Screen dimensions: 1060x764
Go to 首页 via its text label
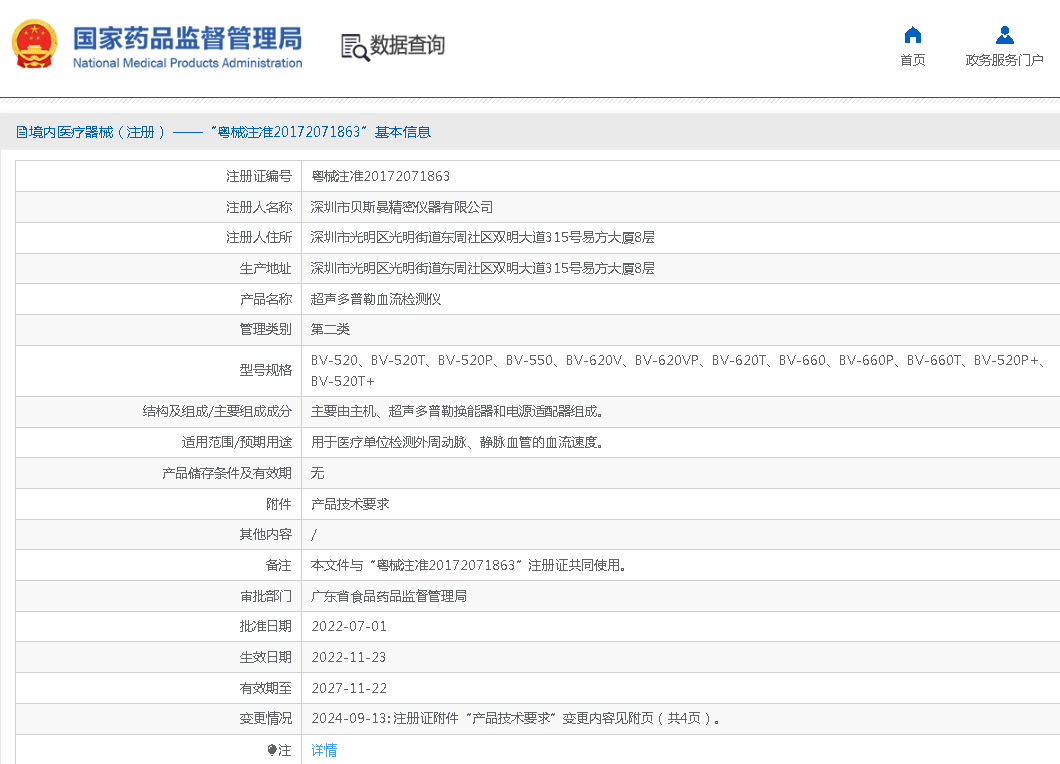coord(912,60)
